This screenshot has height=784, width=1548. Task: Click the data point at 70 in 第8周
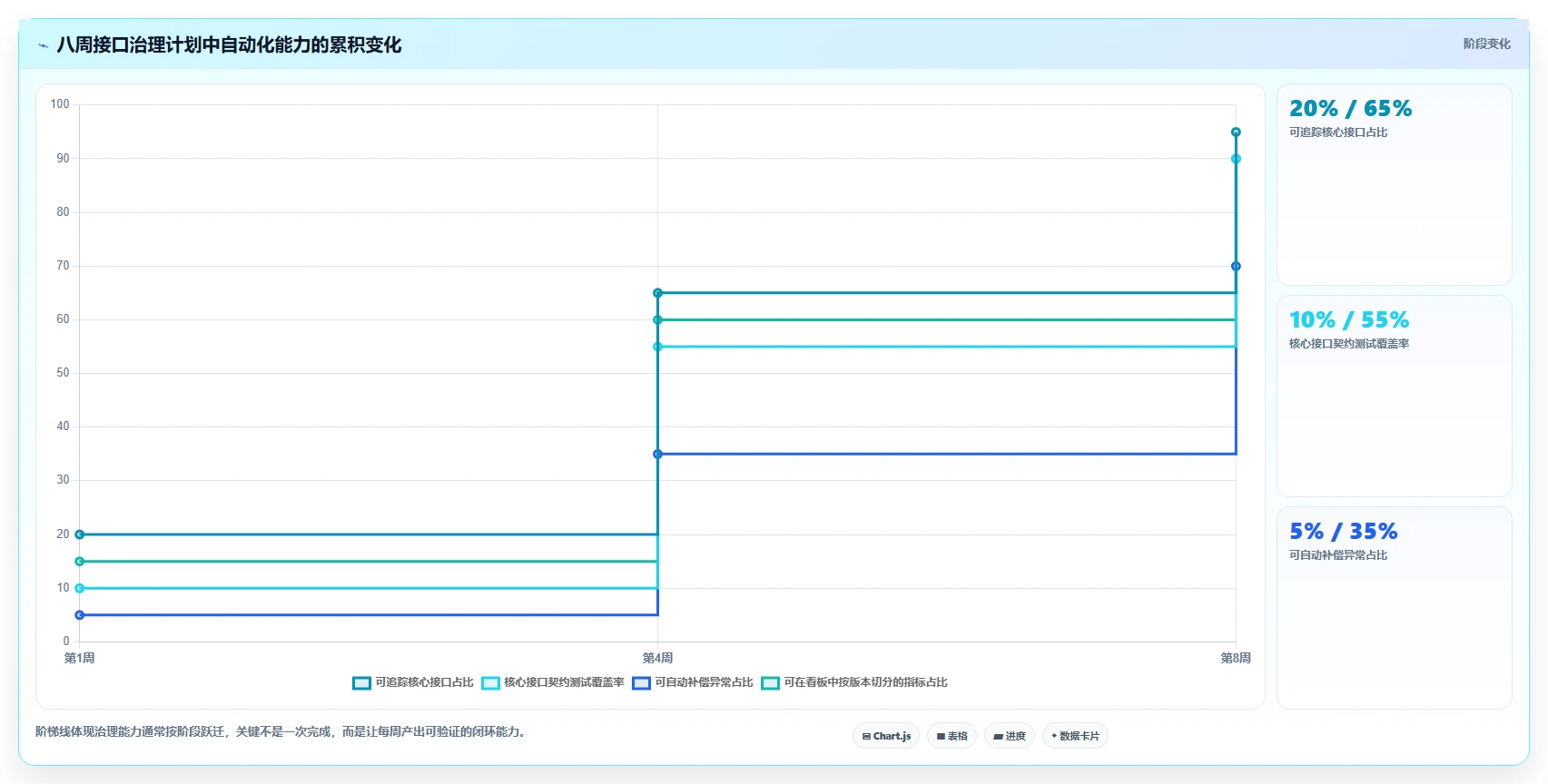point(1236,266)
